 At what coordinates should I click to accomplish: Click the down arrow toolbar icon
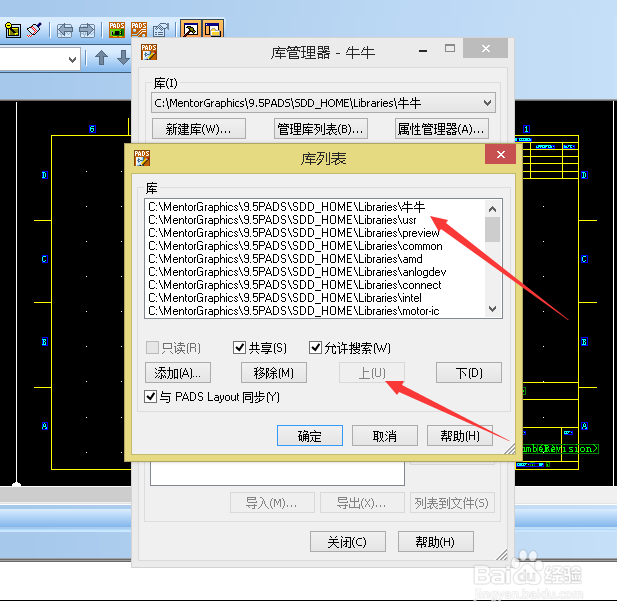tap(124, 57)
